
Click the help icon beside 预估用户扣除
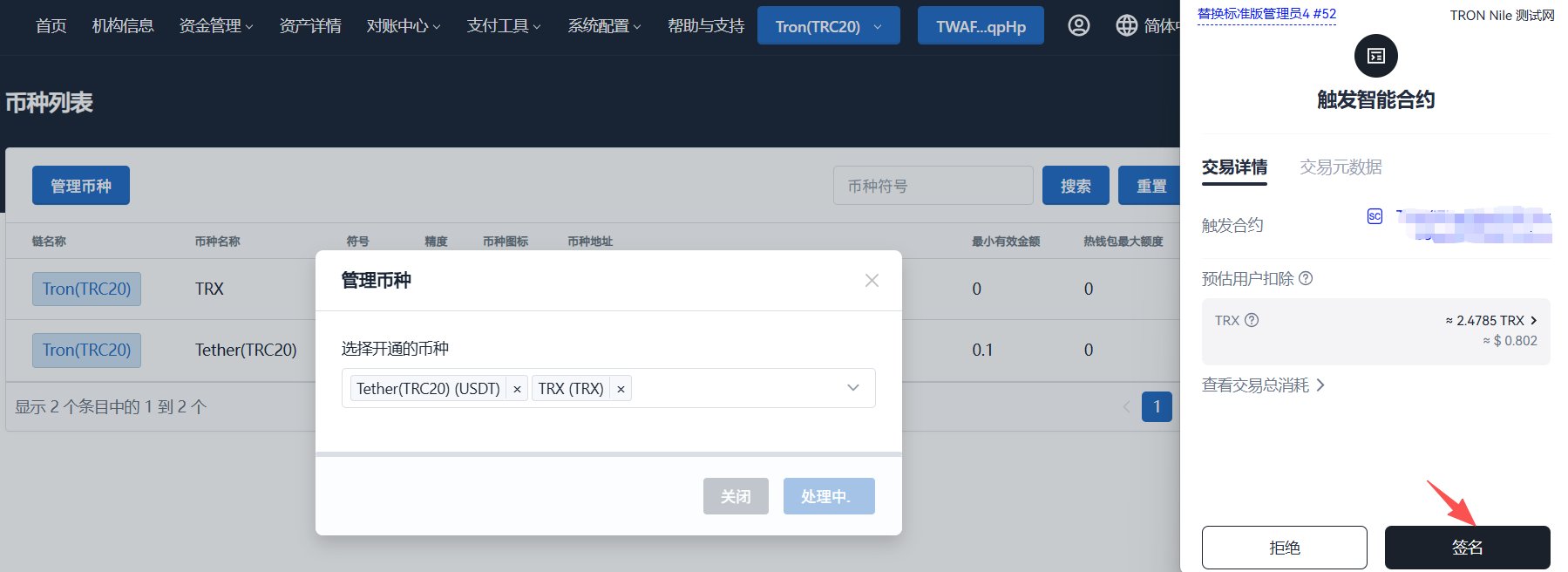click(x=1306, y=279)
